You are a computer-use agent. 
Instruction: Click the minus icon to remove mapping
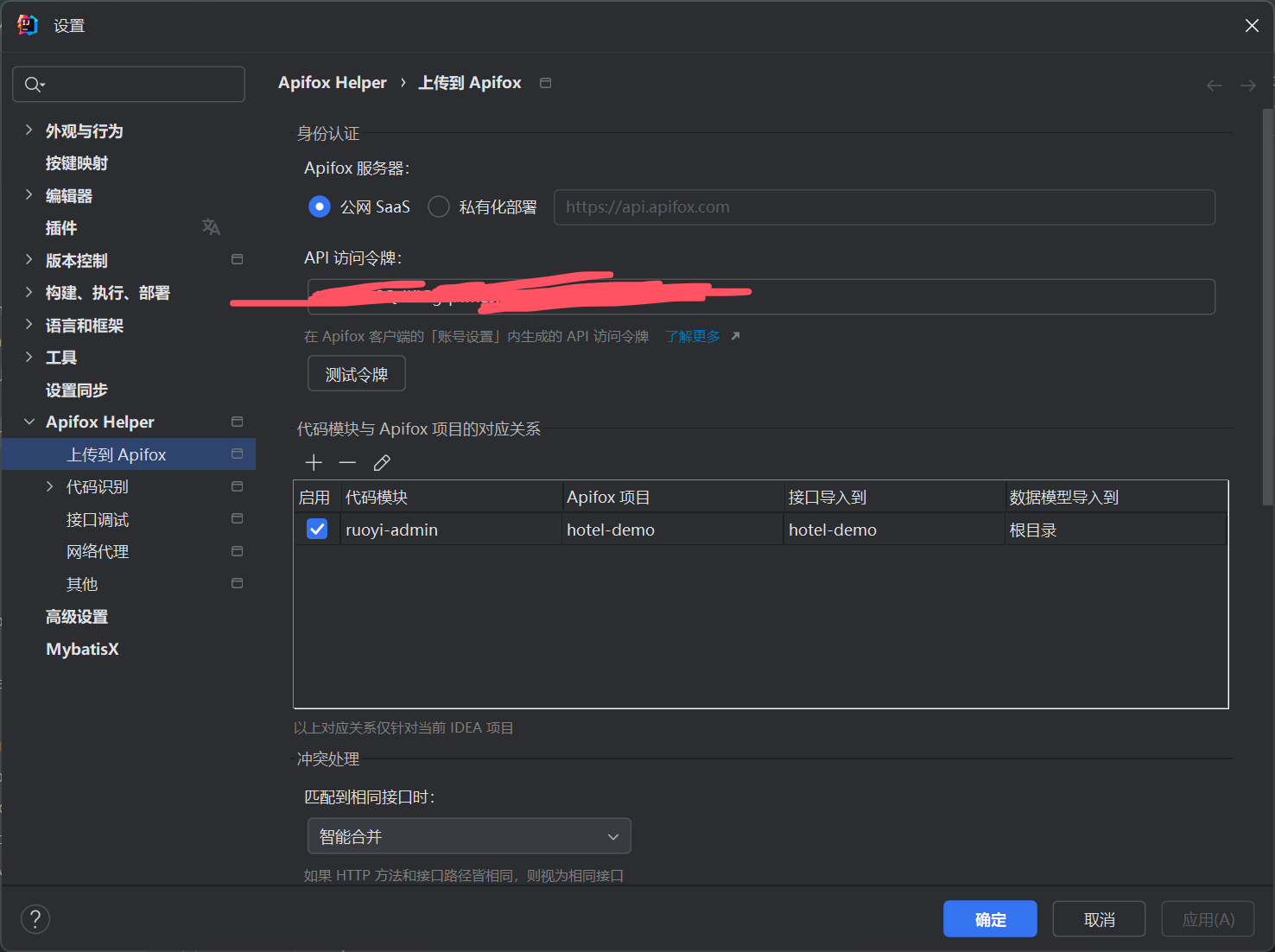click(x=347, y=463)
